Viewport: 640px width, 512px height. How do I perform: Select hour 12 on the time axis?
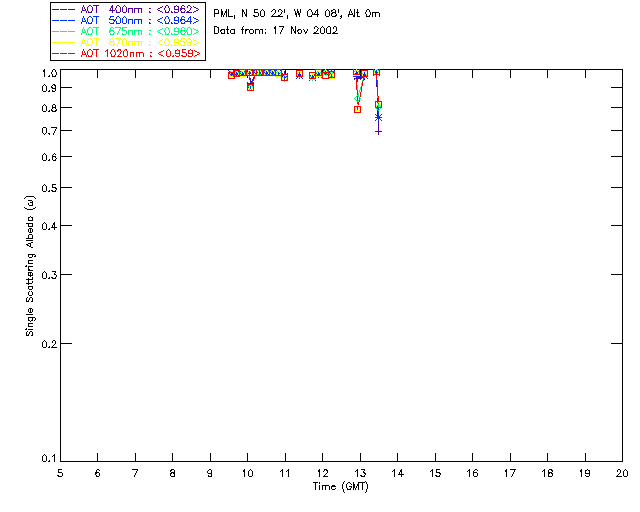pos(322,473)
